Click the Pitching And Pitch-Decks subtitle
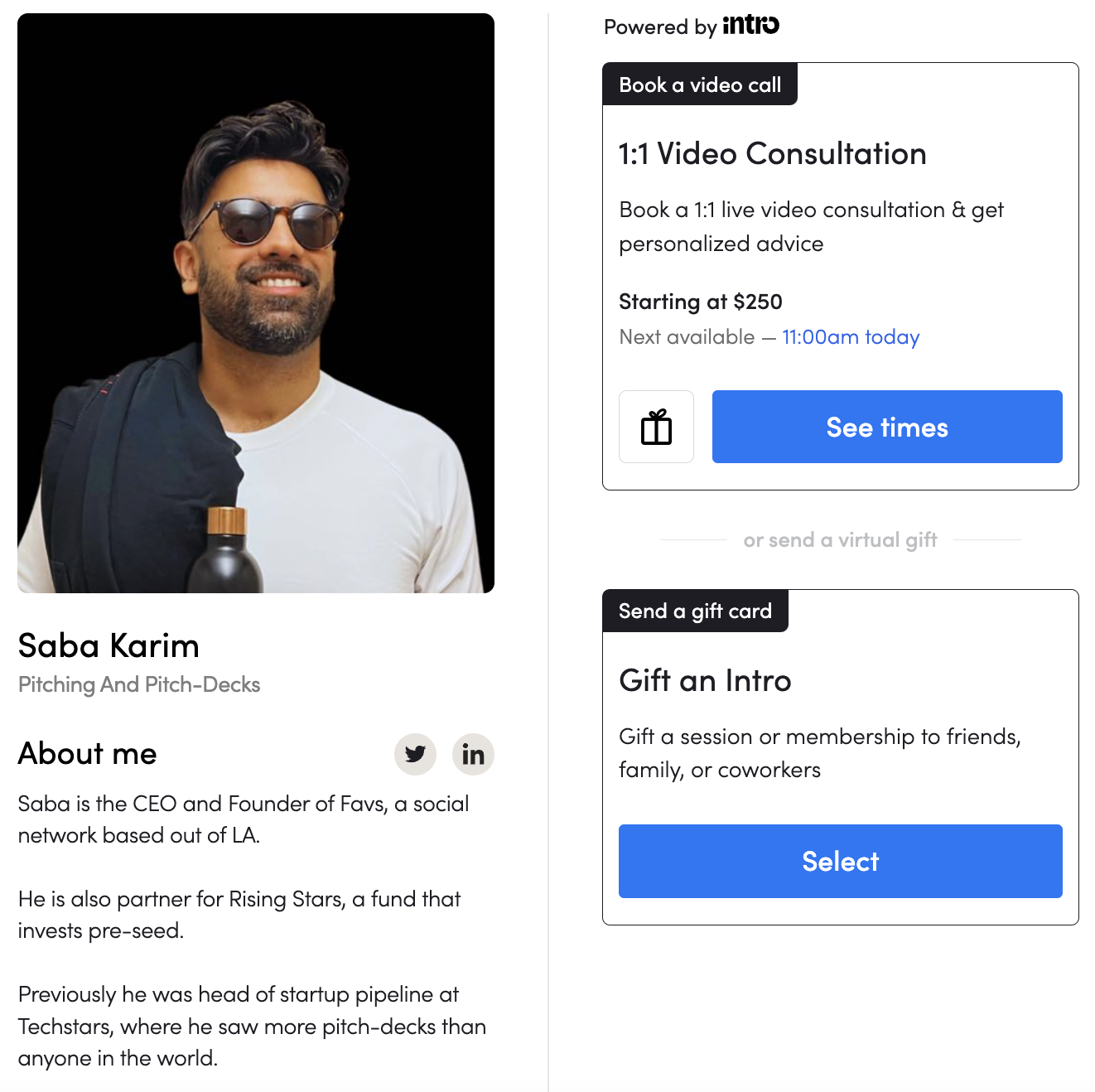The width and height of the screenshot is (1095, 1092). 139,684
